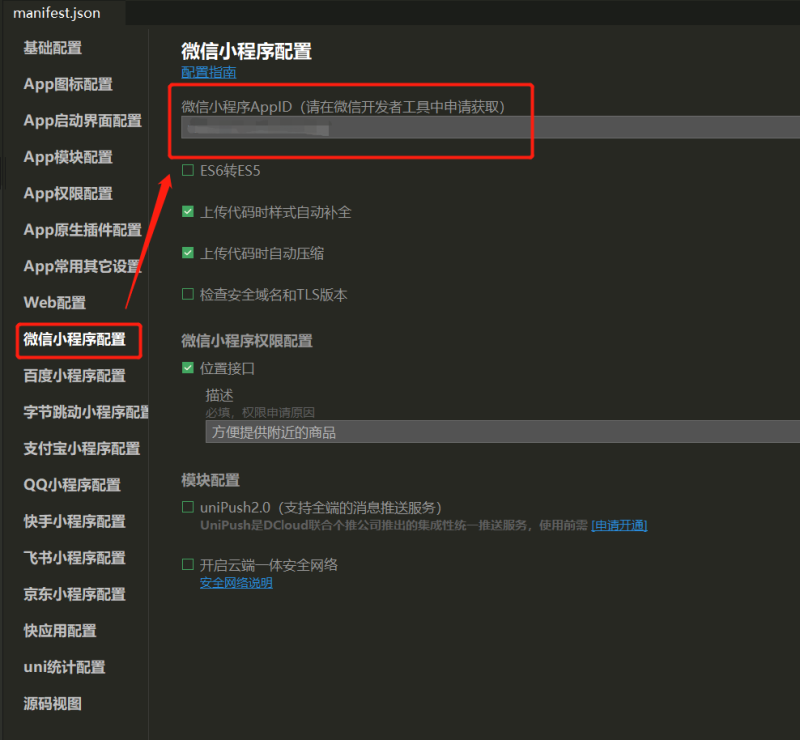
Task: Open the manifest.json editor tab
Action: click(x=57, y=13)
